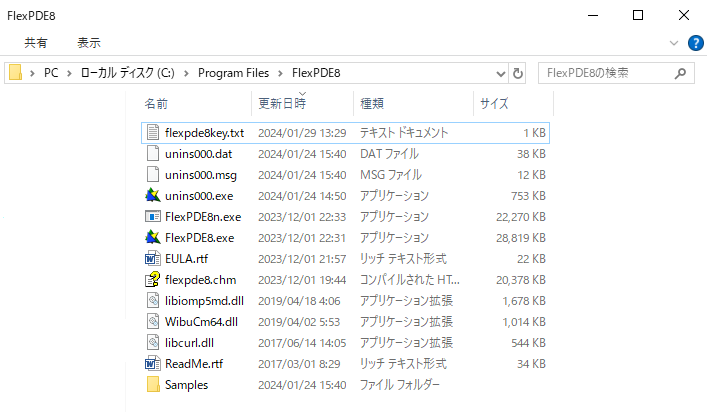Image resolution: width=708 pixels, height=412 pixels.
Task: Select the Samples folder icon
Action: coord(153,384)
